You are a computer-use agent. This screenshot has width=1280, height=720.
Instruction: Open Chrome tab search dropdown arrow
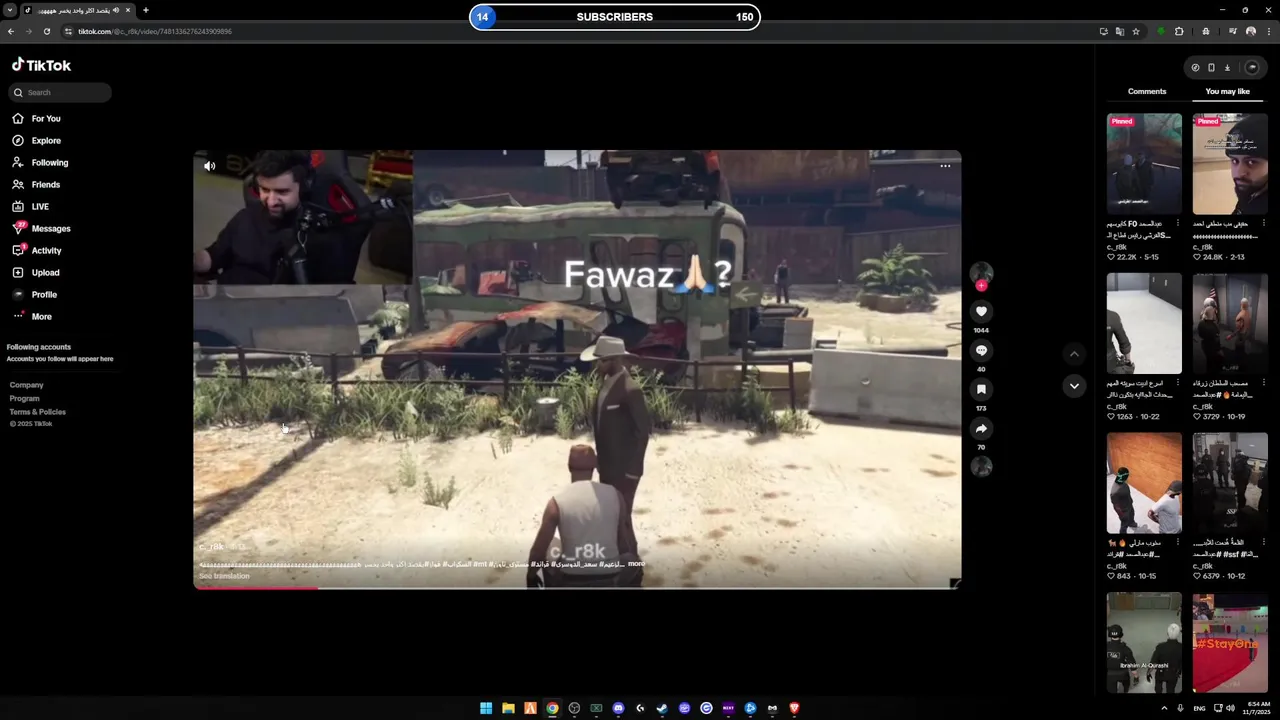[x=10, y=10]
